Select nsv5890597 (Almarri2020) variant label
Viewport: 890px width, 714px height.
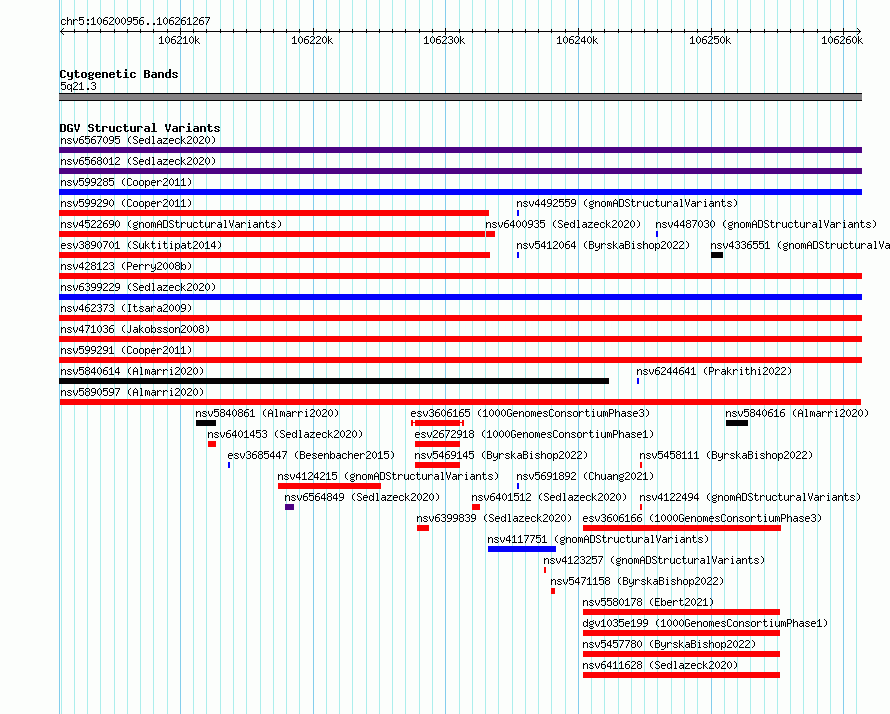point(132,392)
